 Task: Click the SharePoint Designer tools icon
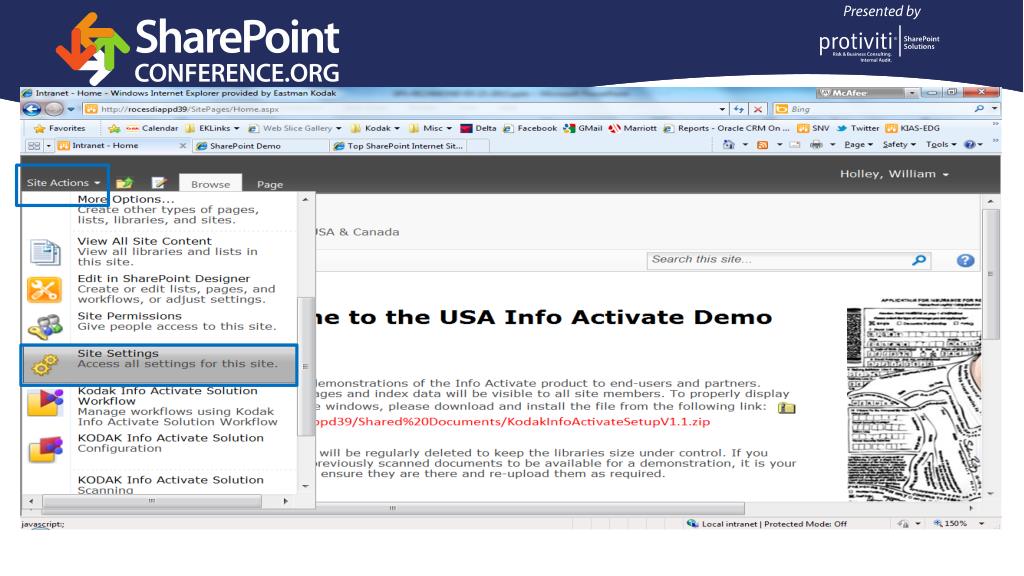(44, 289)
